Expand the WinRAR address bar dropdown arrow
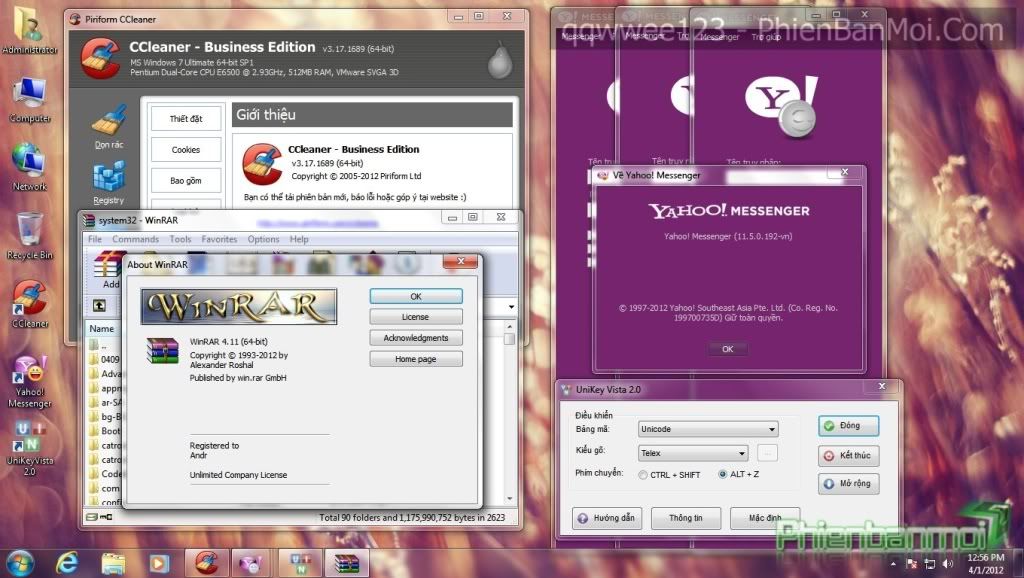 (511, 306)
